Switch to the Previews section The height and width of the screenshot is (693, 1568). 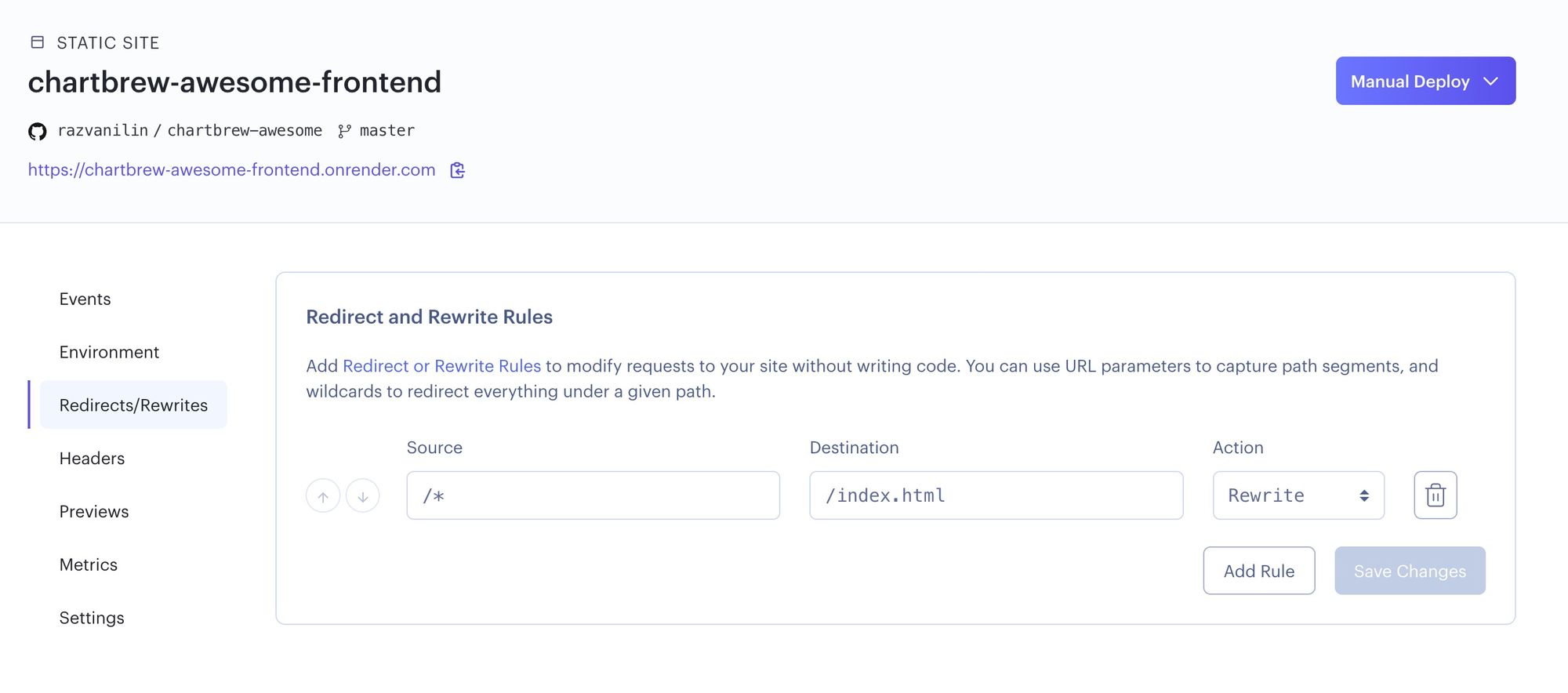click(94, 512)
